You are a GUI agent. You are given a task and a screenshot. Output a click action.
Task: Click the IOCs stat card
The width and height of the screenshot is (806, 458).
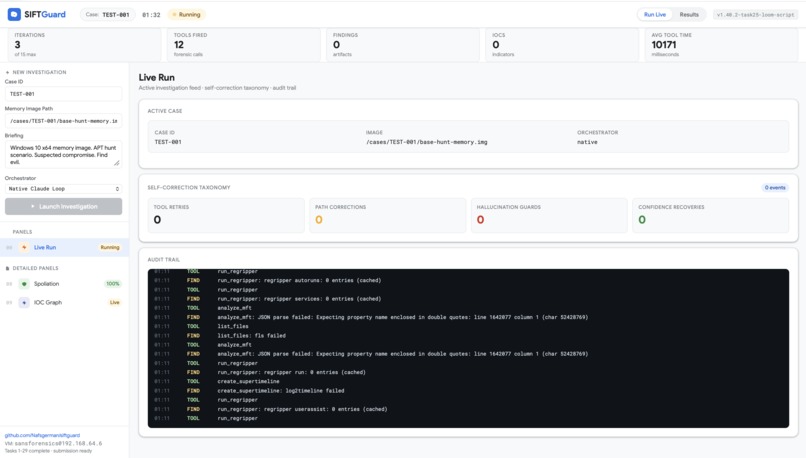[562, 45]
